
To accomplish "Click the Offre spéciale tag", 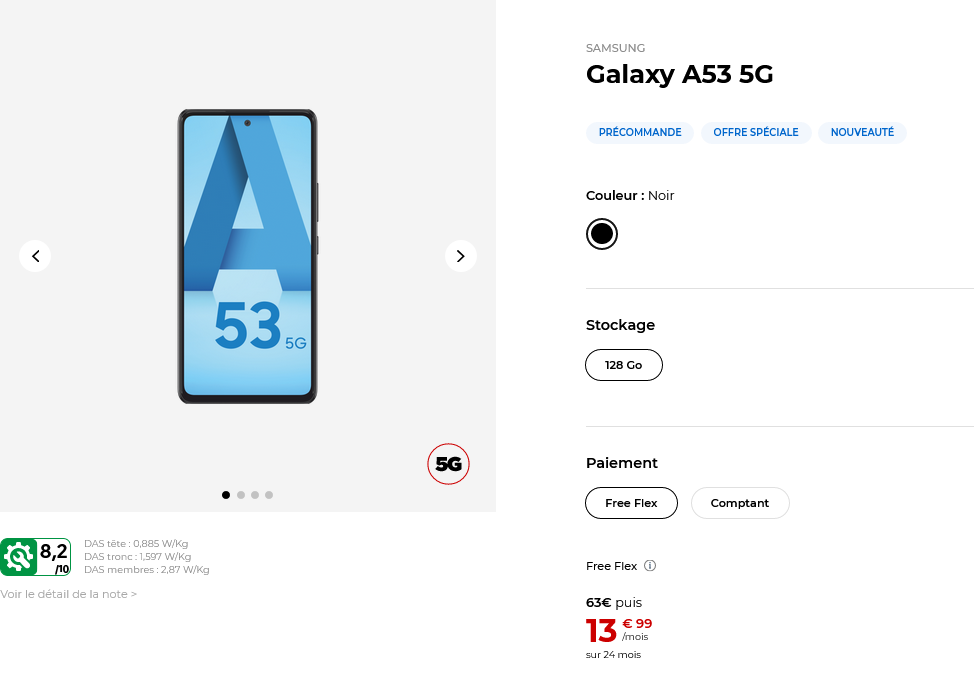I will coord(756,132).
